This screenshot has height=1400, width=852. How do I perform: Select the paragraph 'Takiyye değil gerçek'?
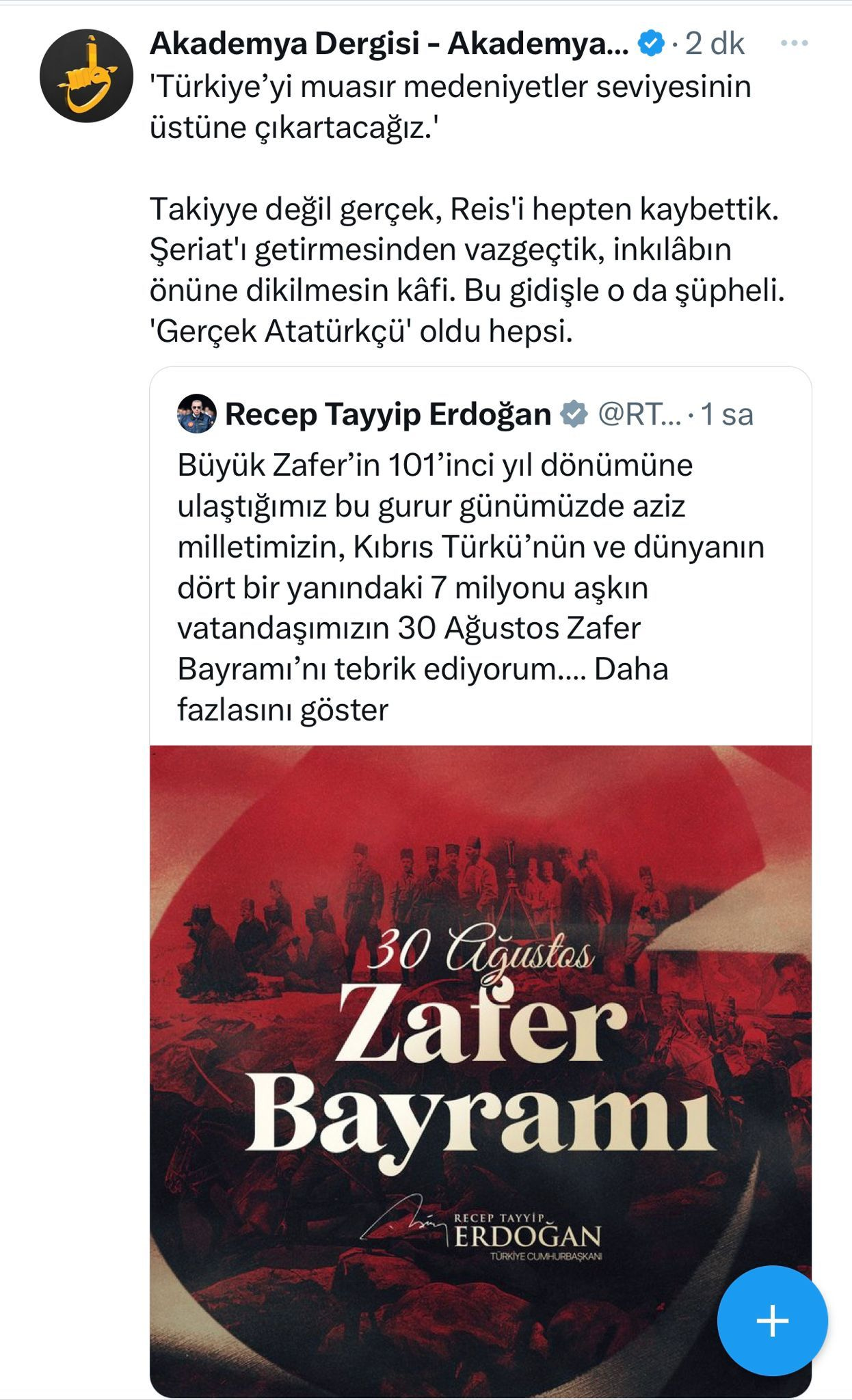(x=467, y=270)
